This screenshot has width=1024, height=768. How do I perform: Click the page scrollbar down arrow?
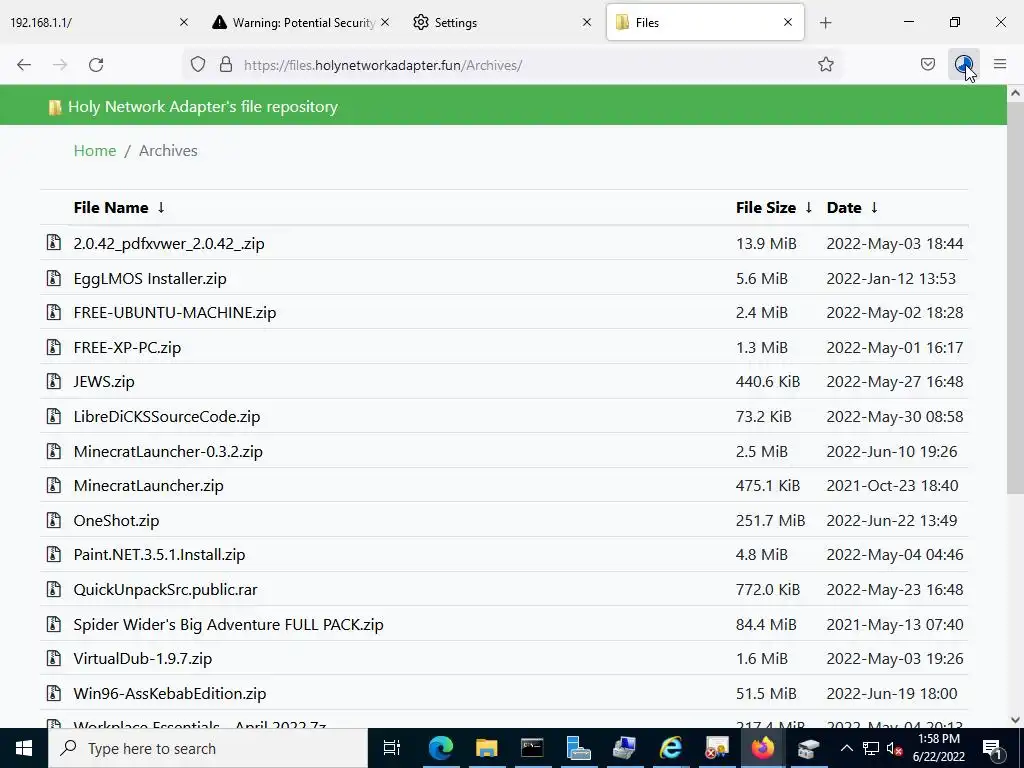[1015, 720]
